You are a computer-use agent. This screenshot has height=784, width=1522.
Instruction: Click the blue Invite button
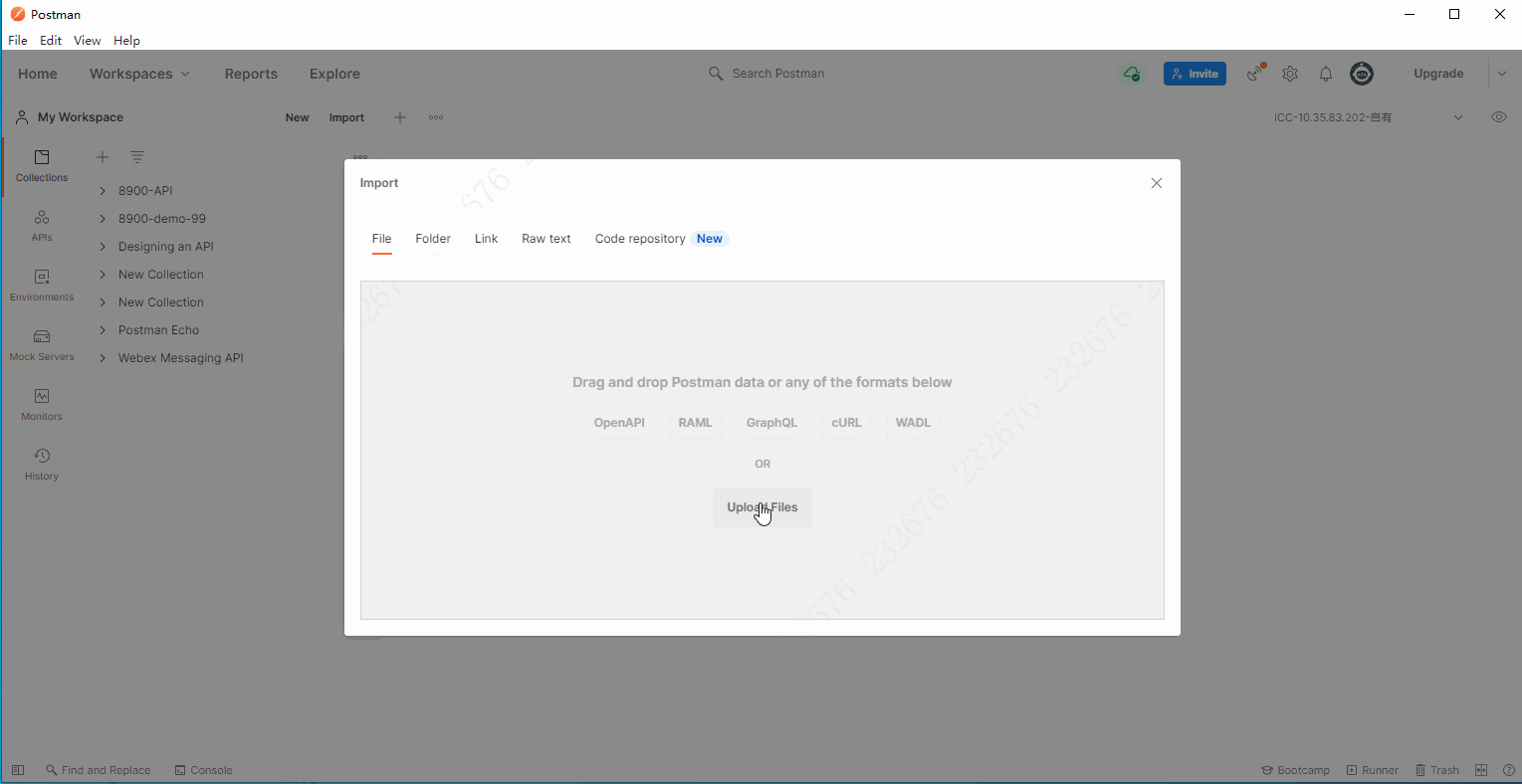pos(1195,74)
